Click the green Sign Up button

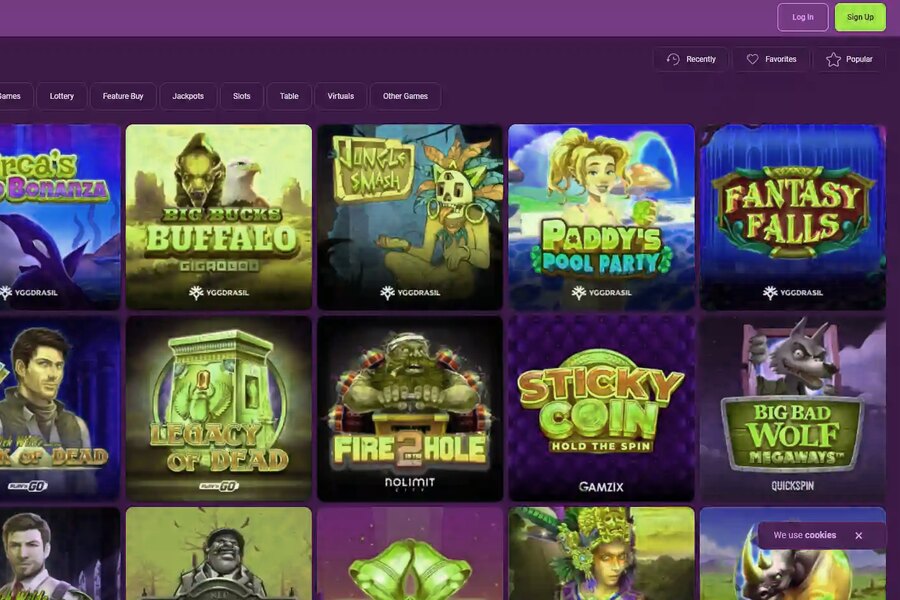point(860,17)
